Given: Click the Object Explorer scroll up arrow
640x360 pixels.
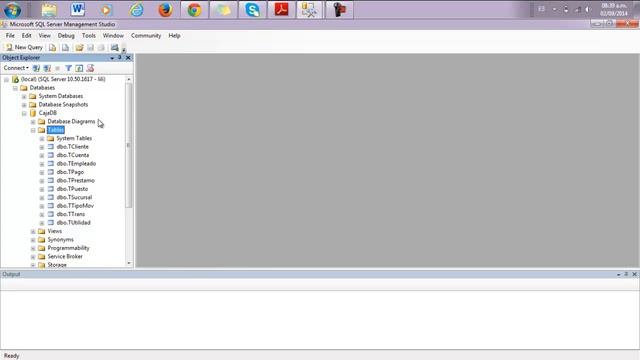Looking at the screenshot, I should [129, 79].
